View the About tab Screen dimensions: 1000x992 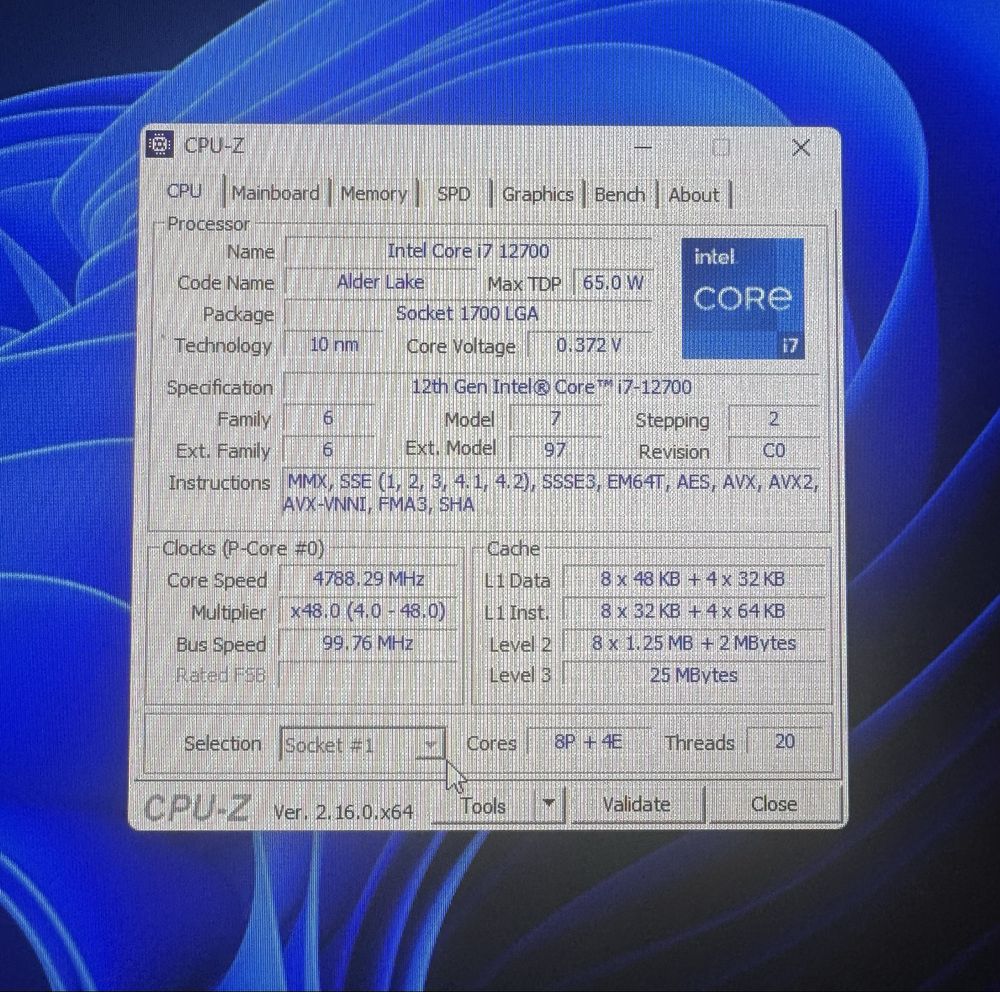coord(693,195)
